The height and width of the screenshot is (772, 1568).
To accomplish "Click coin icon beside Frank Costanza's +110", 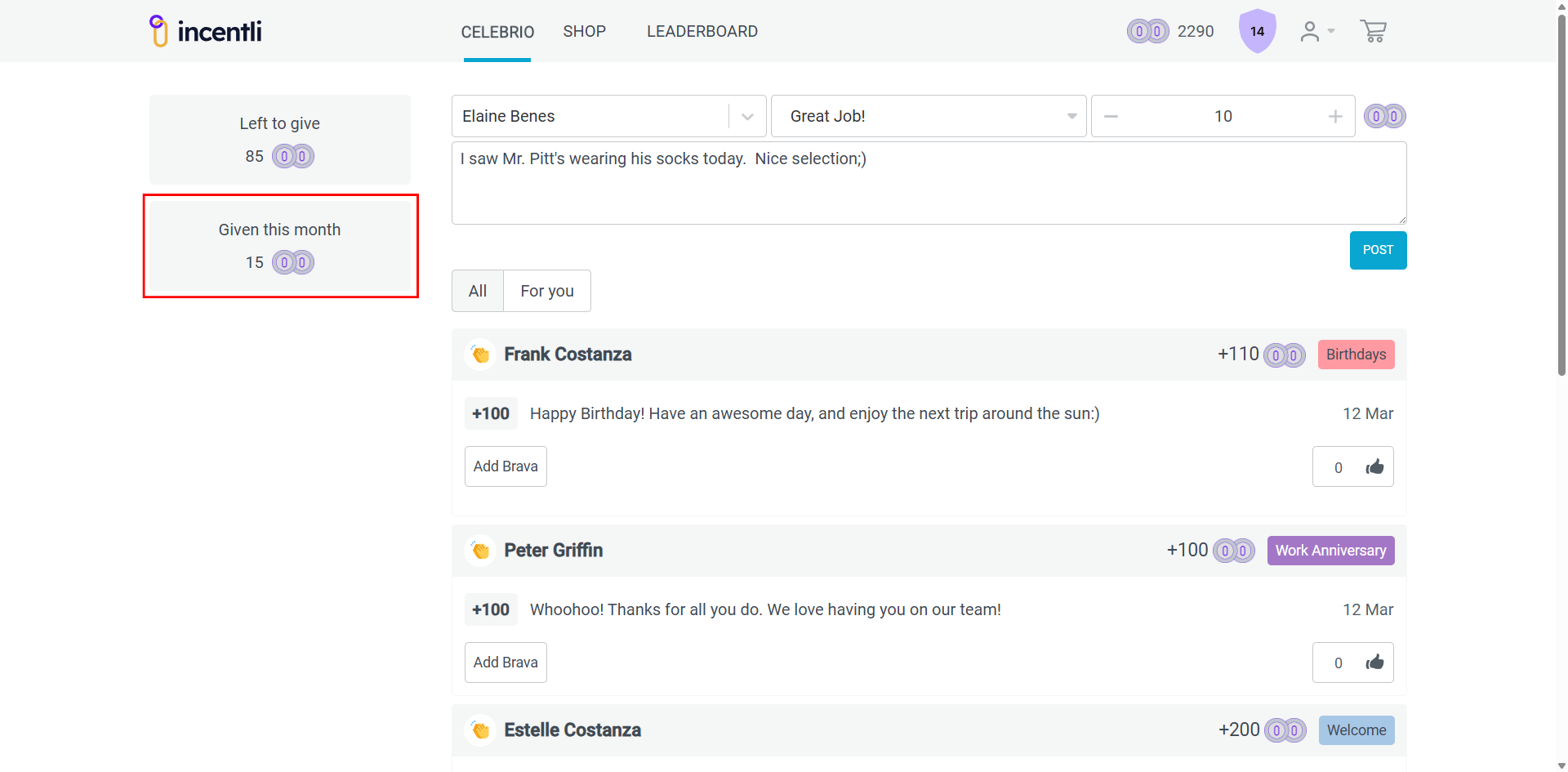I will [1285, 355].
